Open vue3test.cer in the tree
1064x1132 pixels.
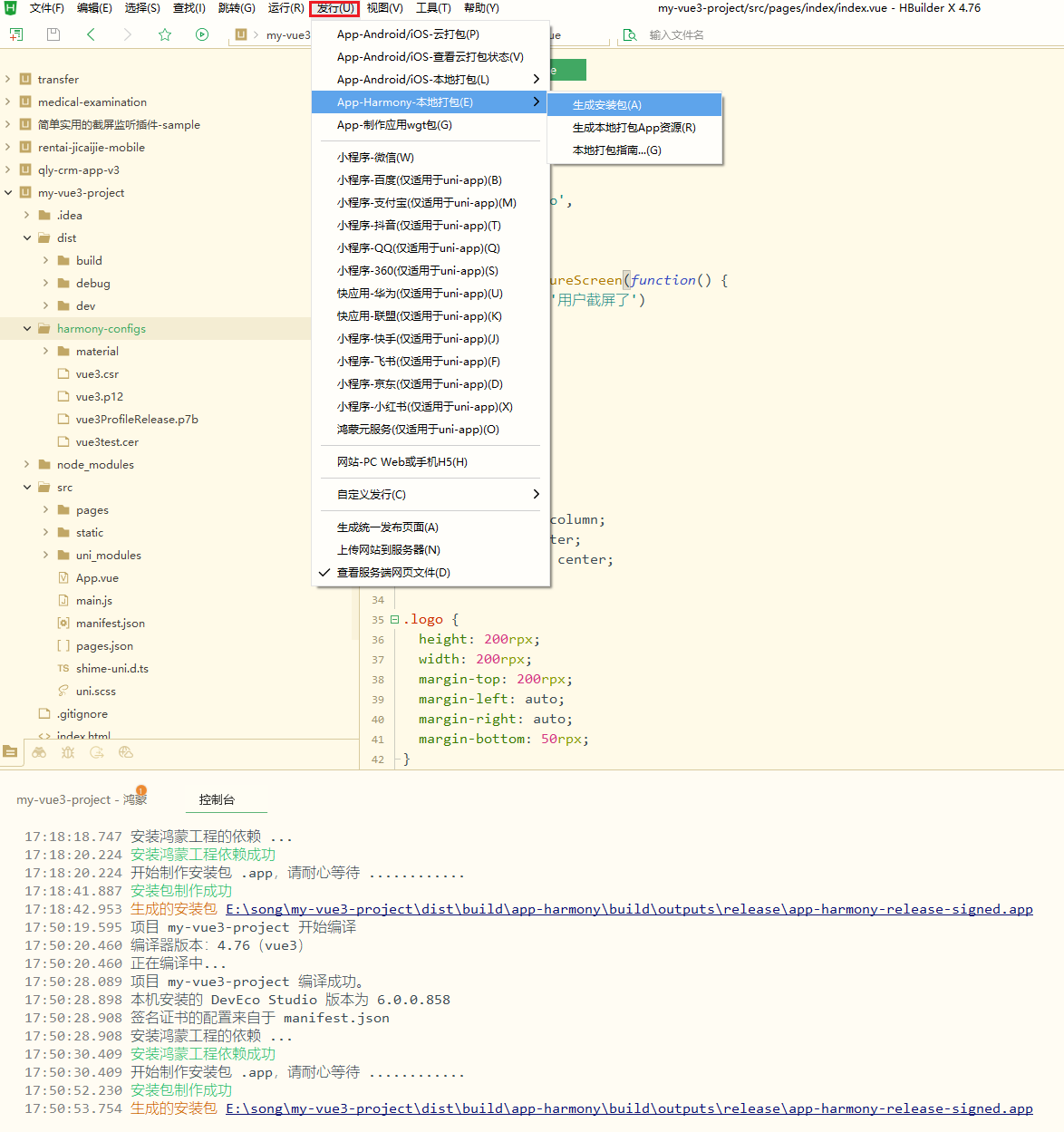tap(107, 441)
